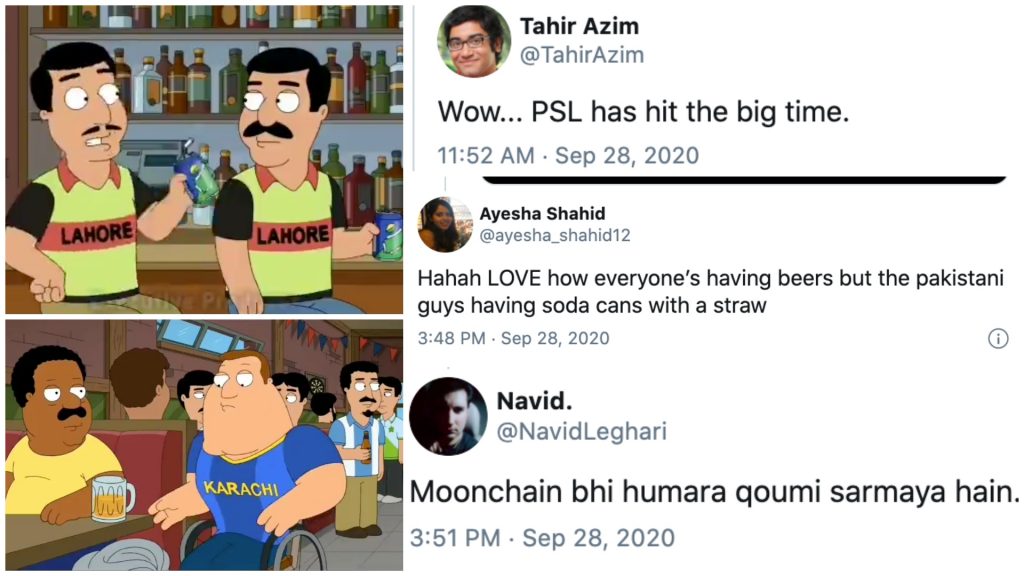Open the @ayesha_shahid12 handle
Screen dimensions: 1024x576
pos(555,236)
